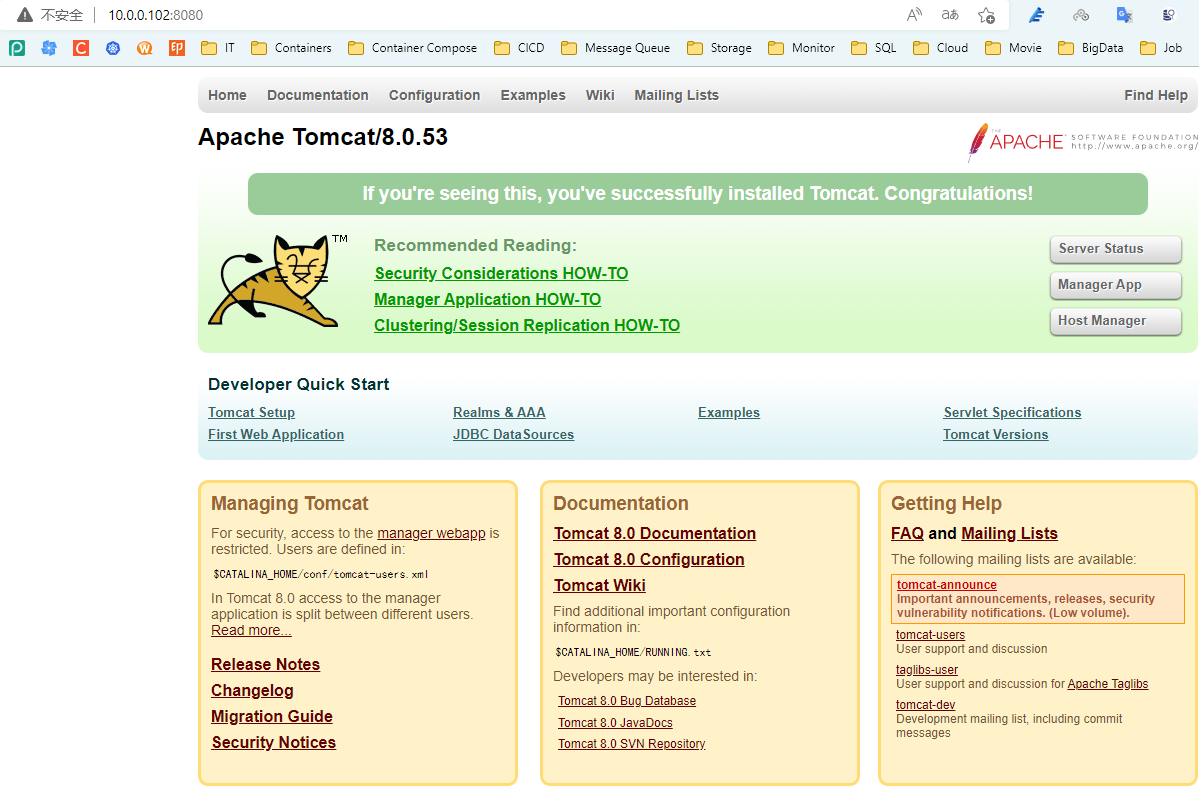Open Configuration in Tomcat nav bar
Screen dimensions: 1199x793
click(434, 96)
